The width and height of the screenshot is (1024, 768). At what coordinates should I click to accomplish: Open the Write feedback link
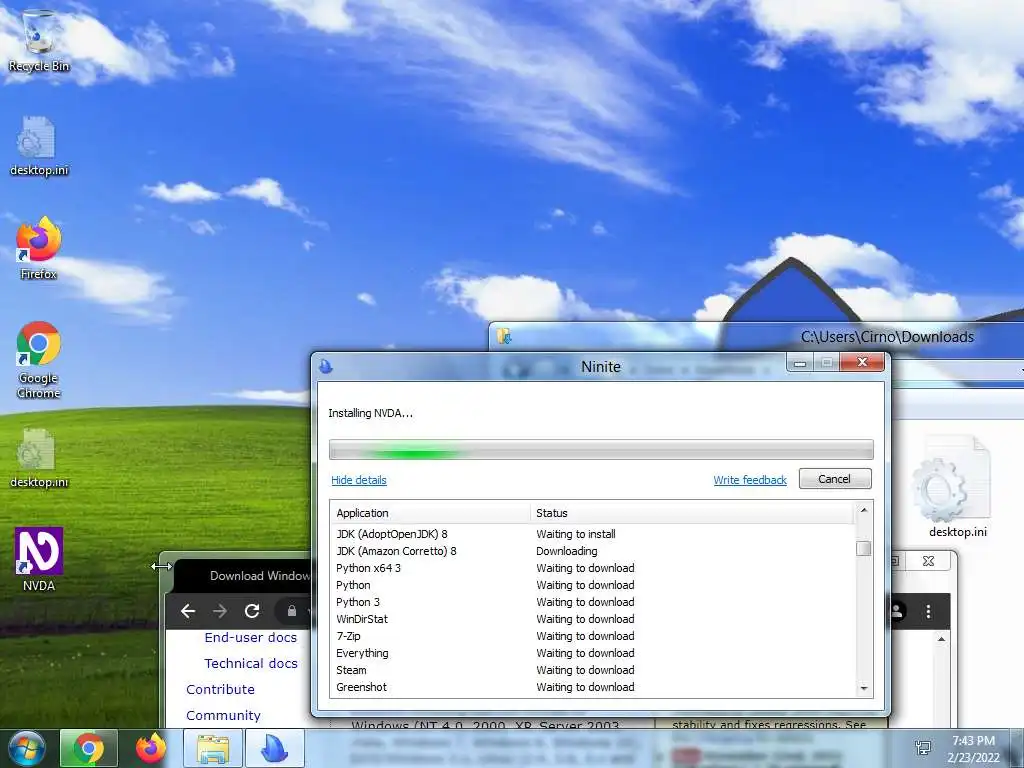(750, 480)
